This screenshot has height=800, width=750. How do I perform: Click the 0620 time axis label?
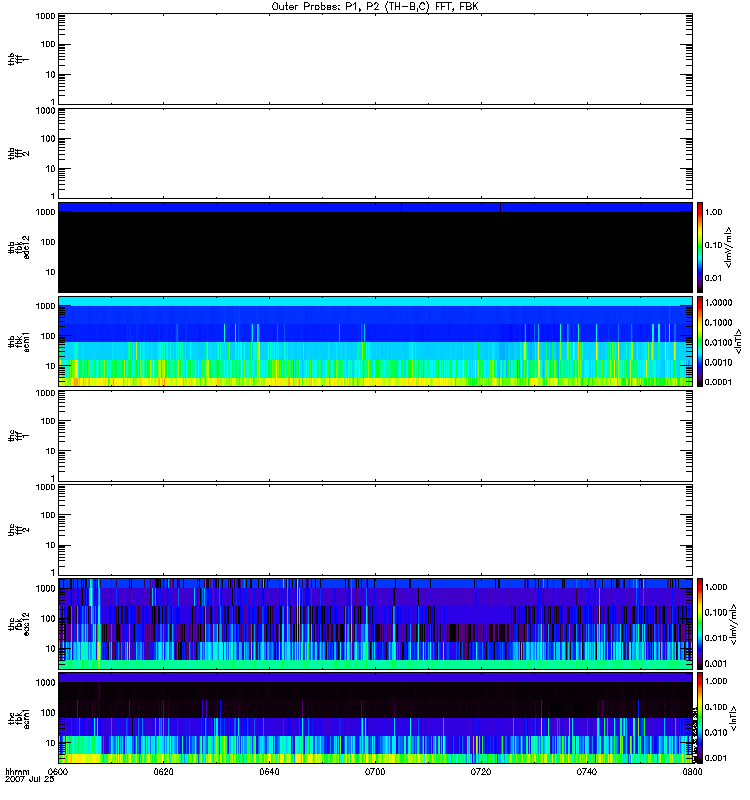164,772
